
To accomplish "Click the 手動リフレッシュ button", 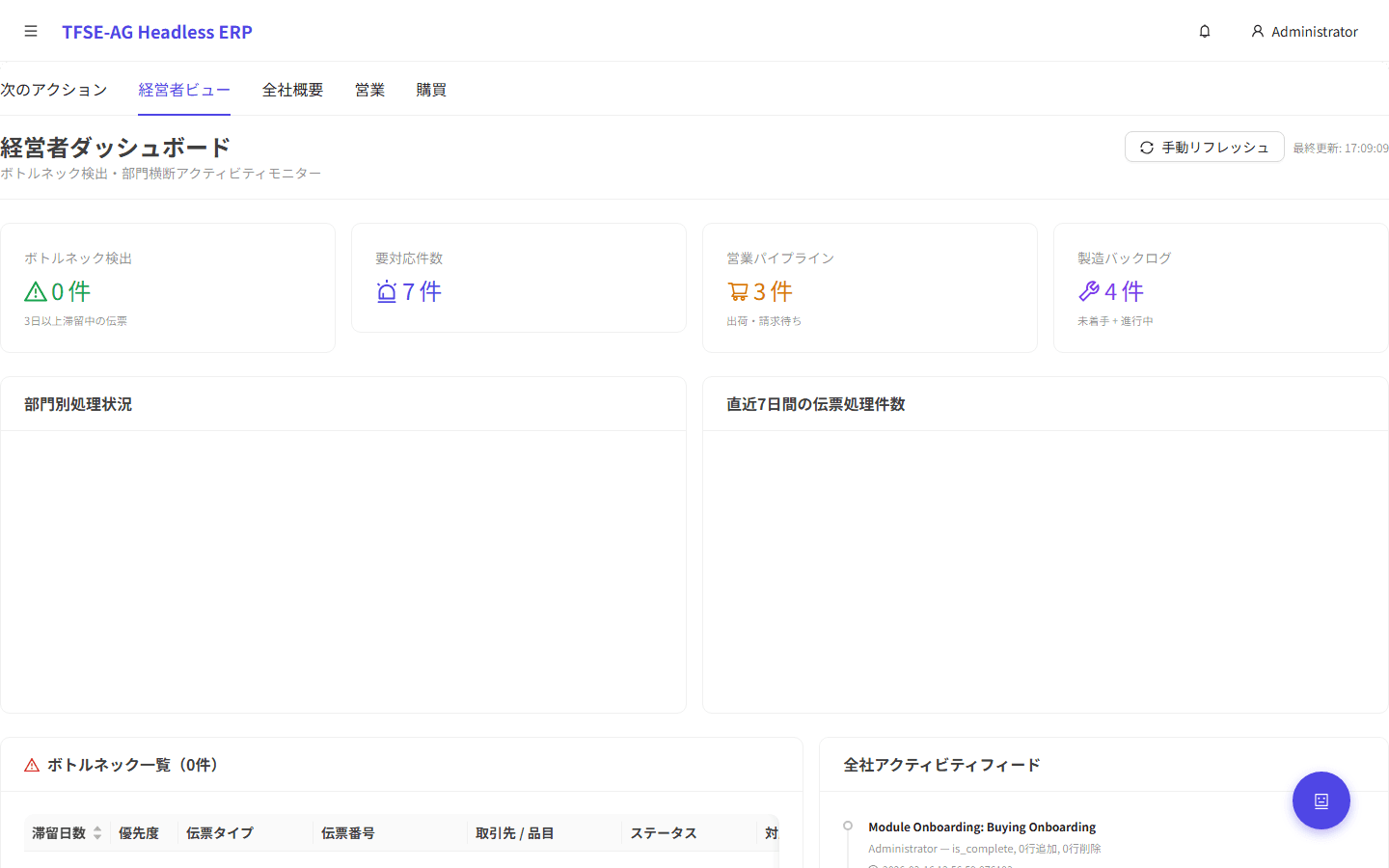I will click(x=1204, y=147).
